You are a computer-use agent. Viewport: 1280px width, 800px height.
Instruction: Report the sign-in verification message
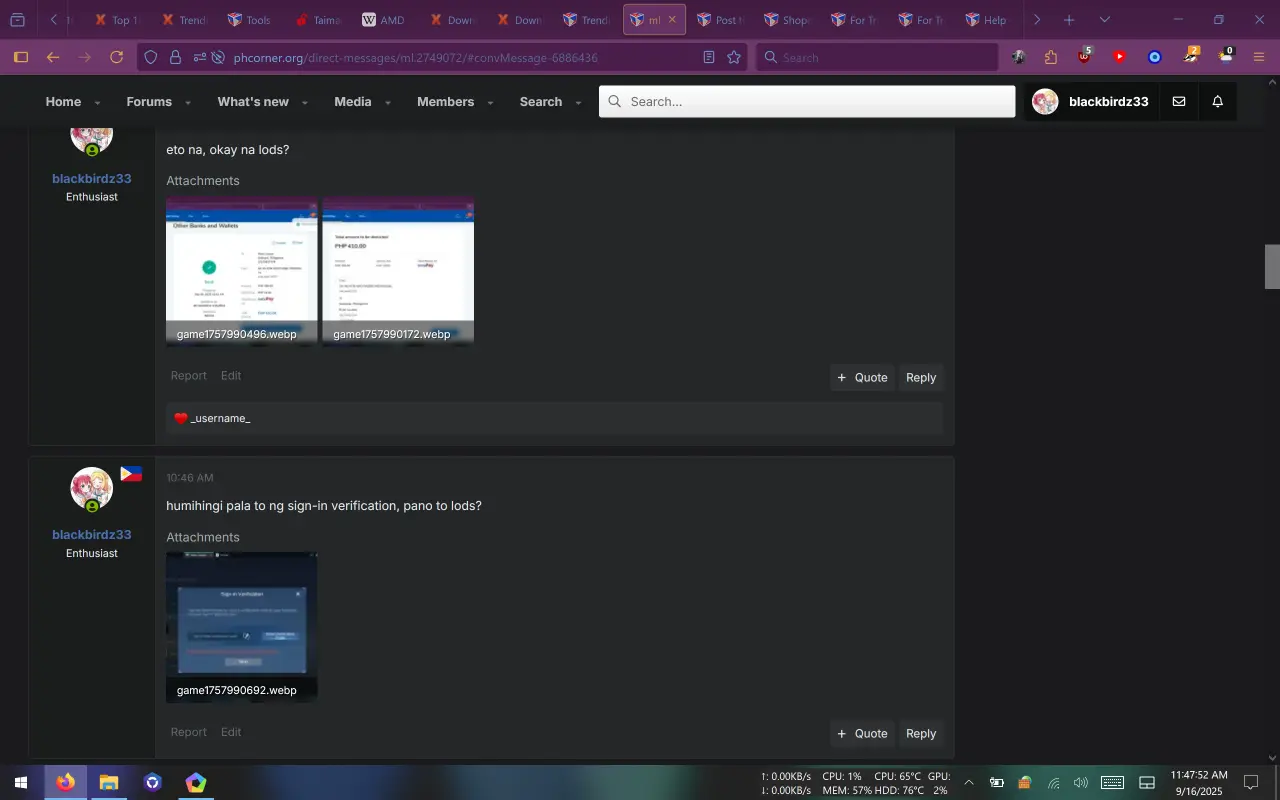(188, 732)
